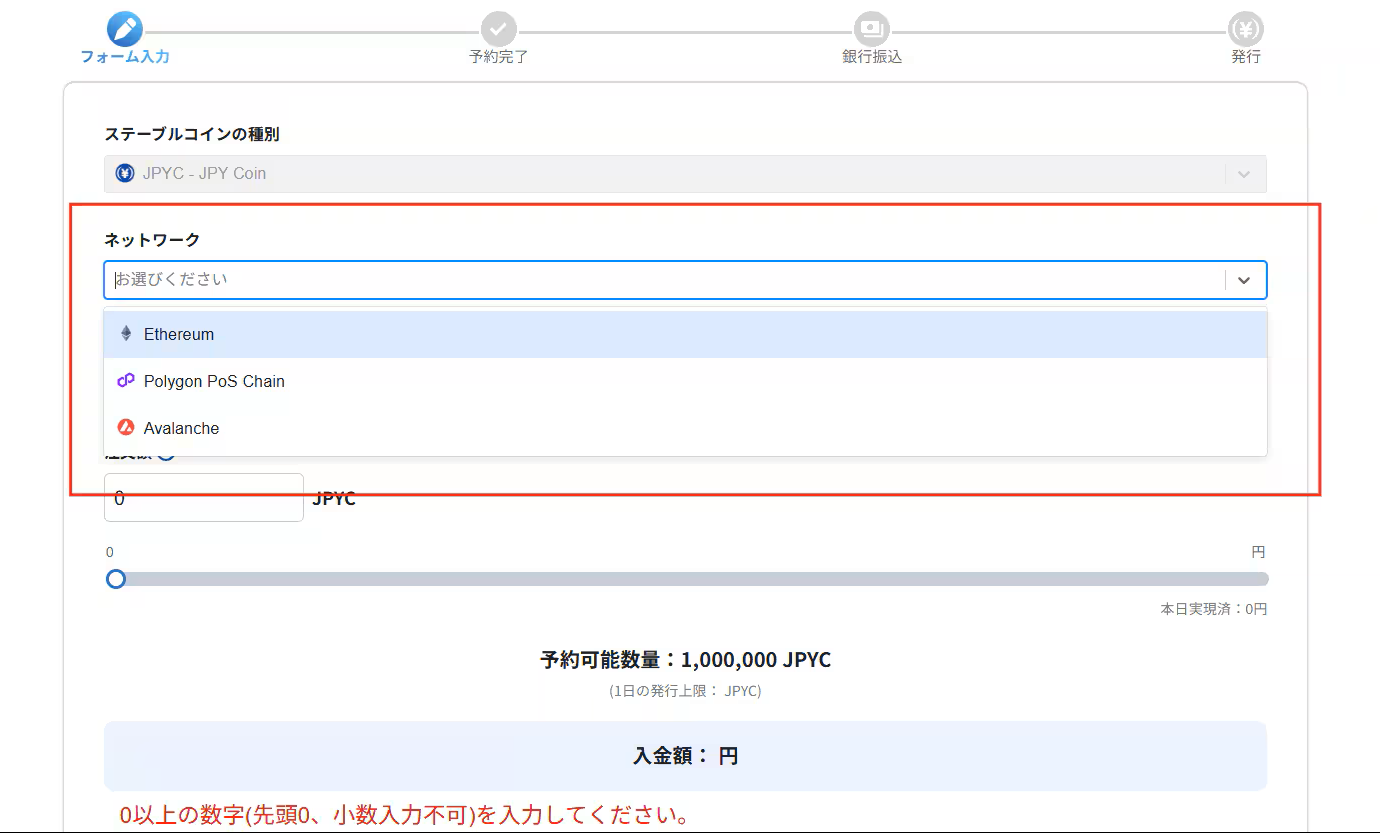
Task: Click the JPYC coin icon
Action: [x=124, y=172]
